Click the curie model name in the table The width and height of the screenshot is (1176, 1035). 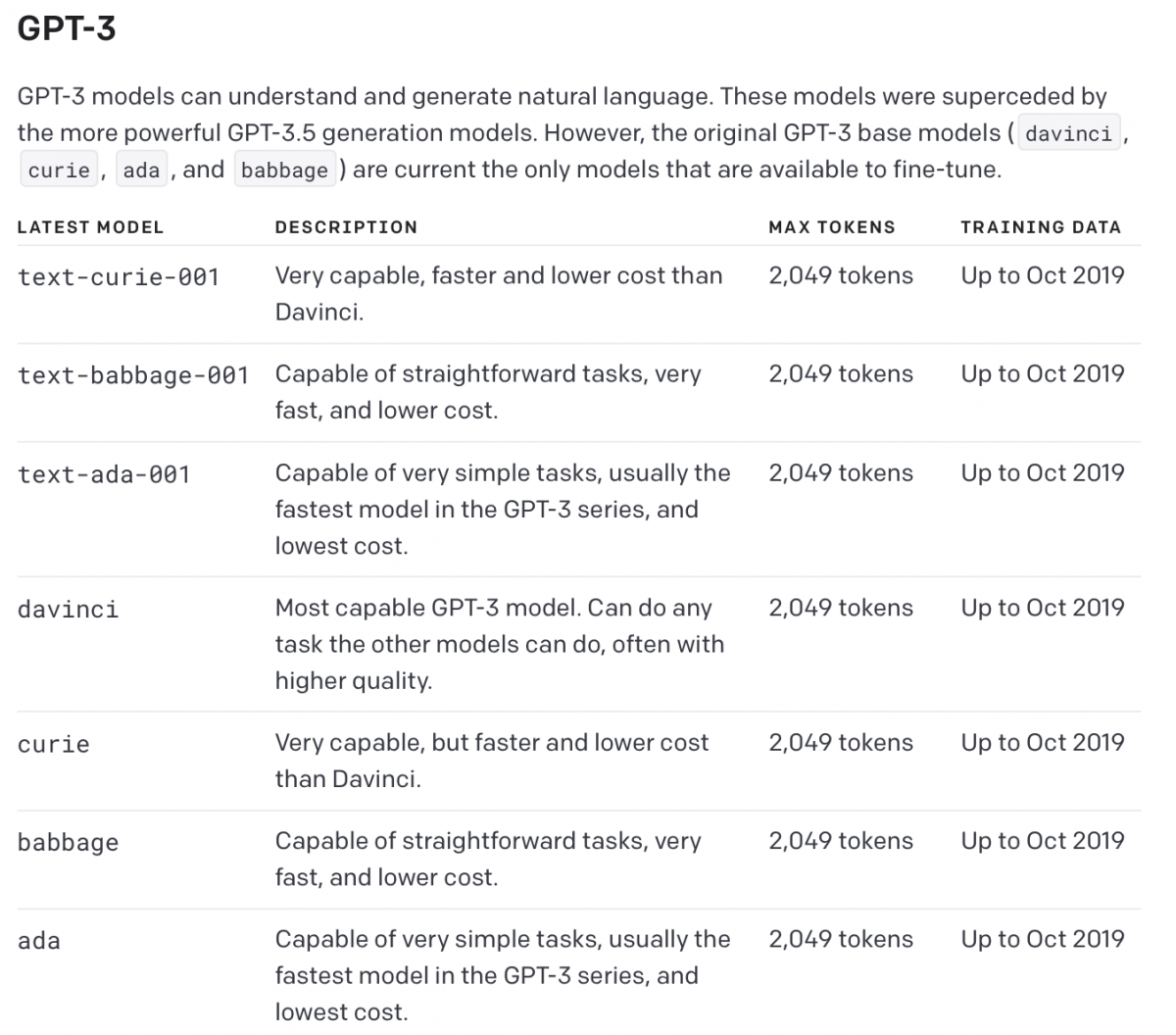click(54, 745)
